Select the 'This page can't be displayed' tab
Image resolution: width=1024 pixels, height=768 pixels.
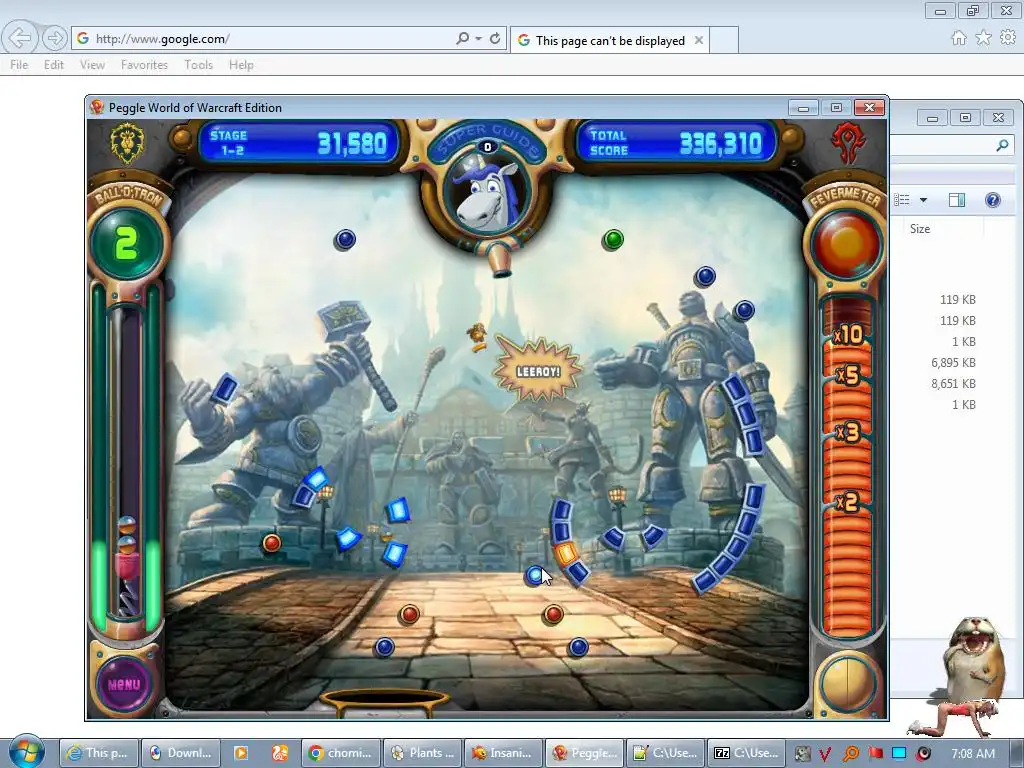point(609,40)
